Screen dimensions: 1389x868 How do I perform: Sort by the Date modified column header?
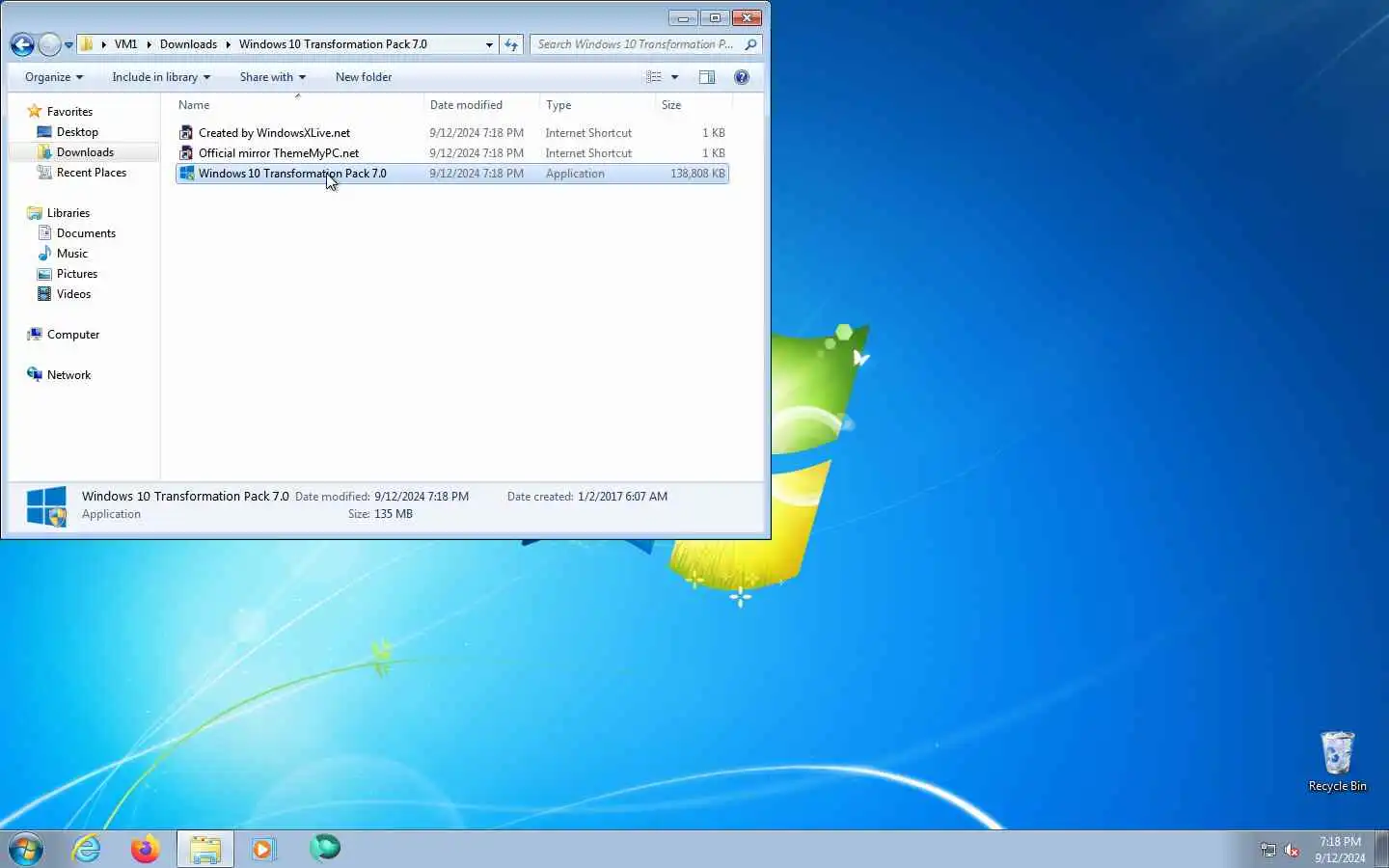click(481, 105)
